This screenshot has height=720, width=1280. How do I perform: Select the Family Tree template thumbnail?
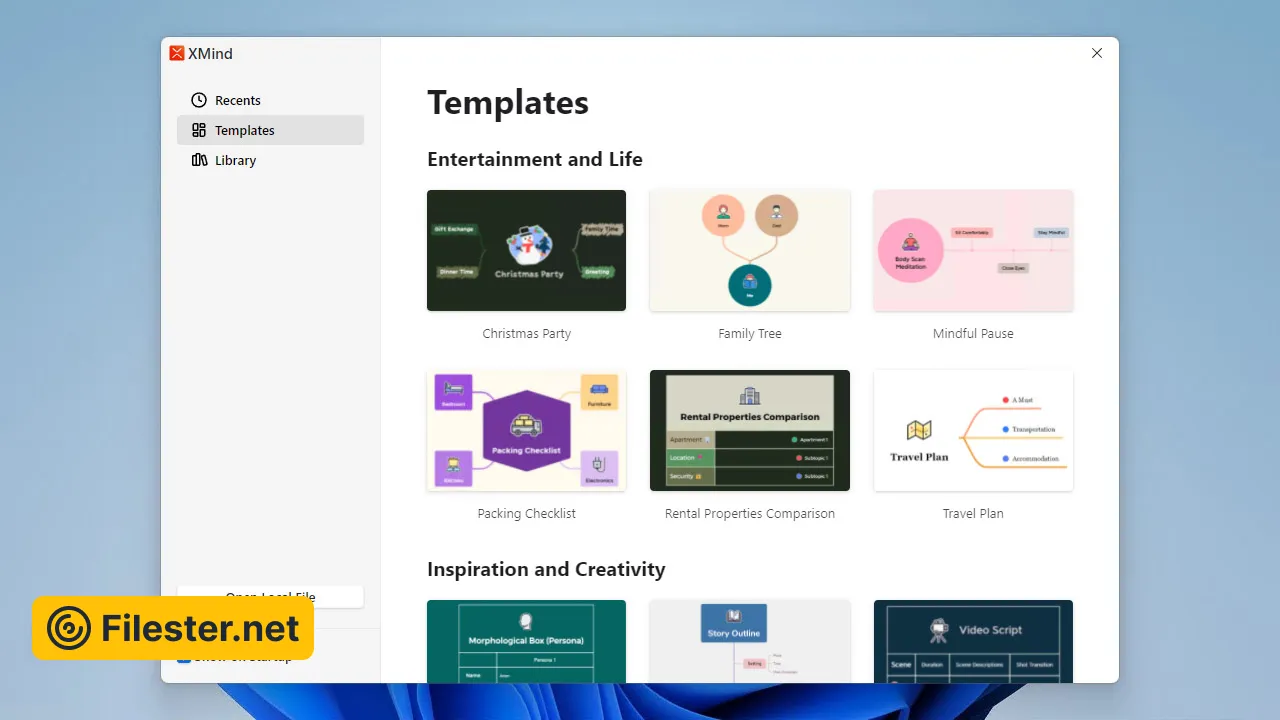tap(749, 250)
